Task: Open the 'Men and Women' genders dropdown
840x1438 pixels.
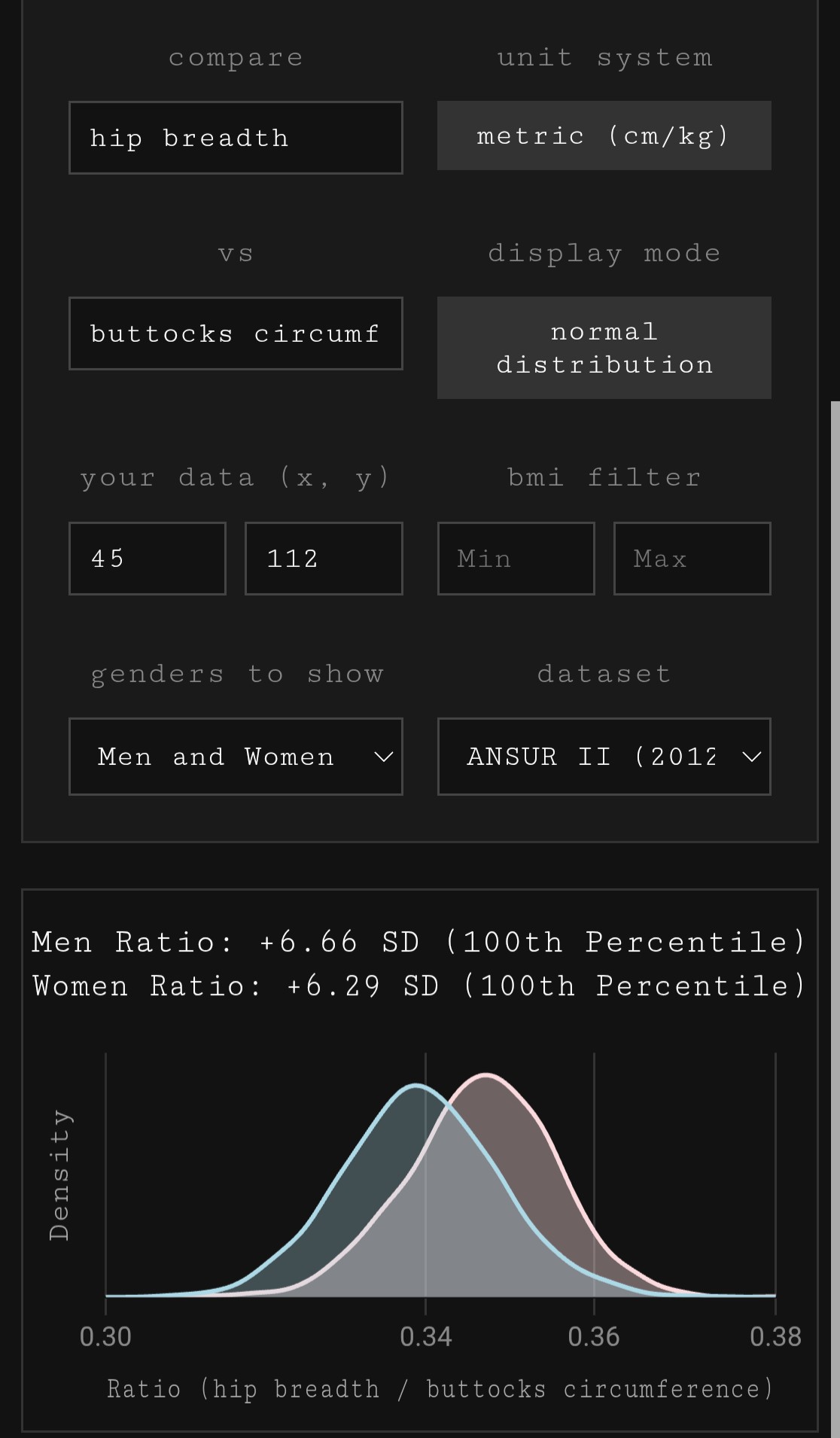Action: click(x=236, y=757)
